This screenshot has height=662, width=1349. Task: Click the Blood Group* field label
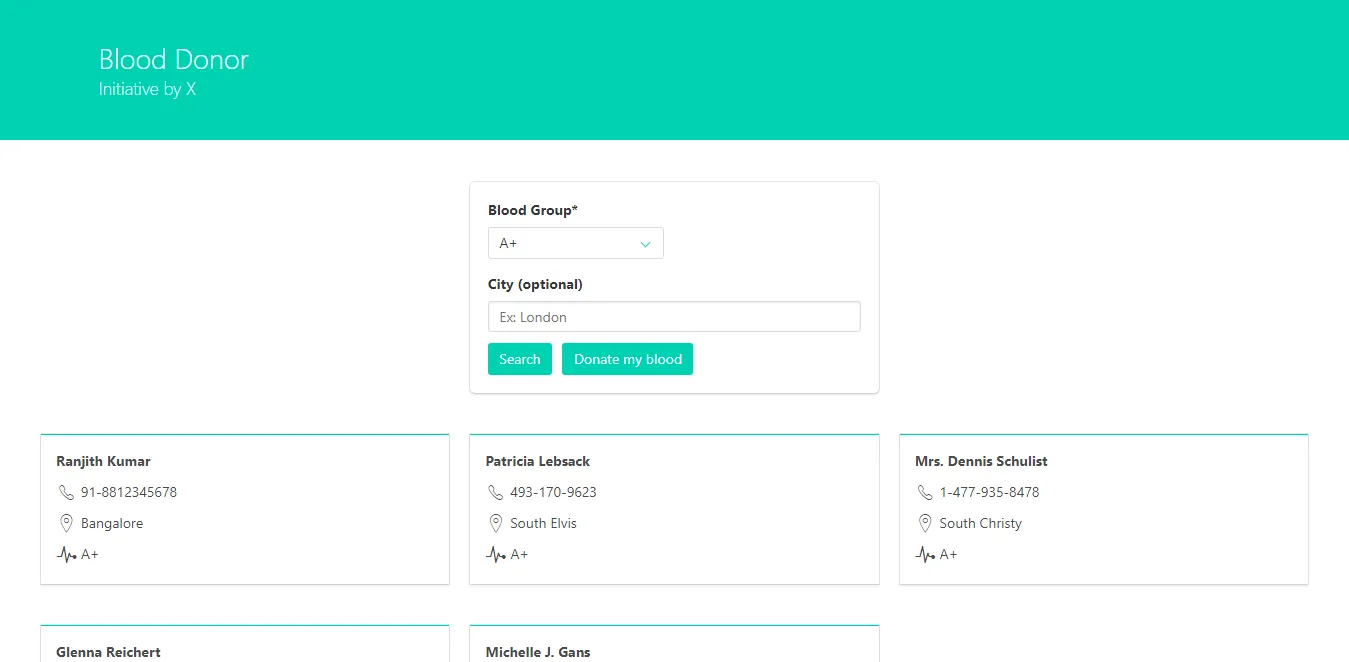(533, 210)
